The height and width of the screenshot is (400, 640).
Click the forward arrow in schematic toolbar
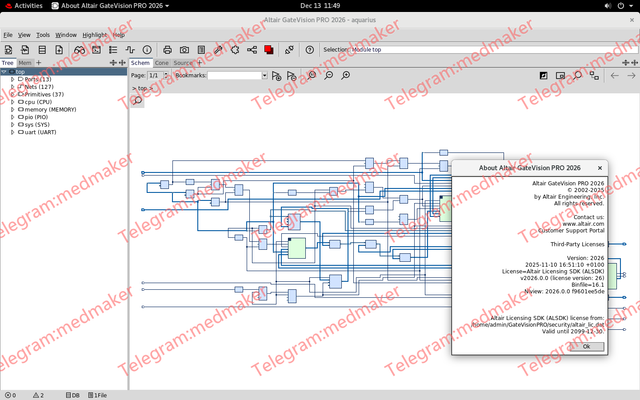click(x=631, y=76)
